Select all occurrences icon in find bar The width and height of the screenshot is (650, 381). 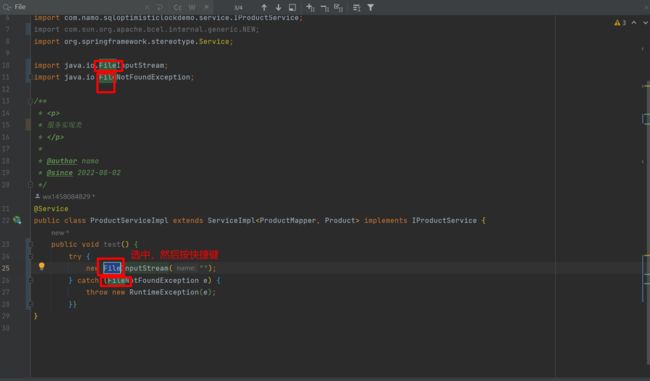click(339, 7)
